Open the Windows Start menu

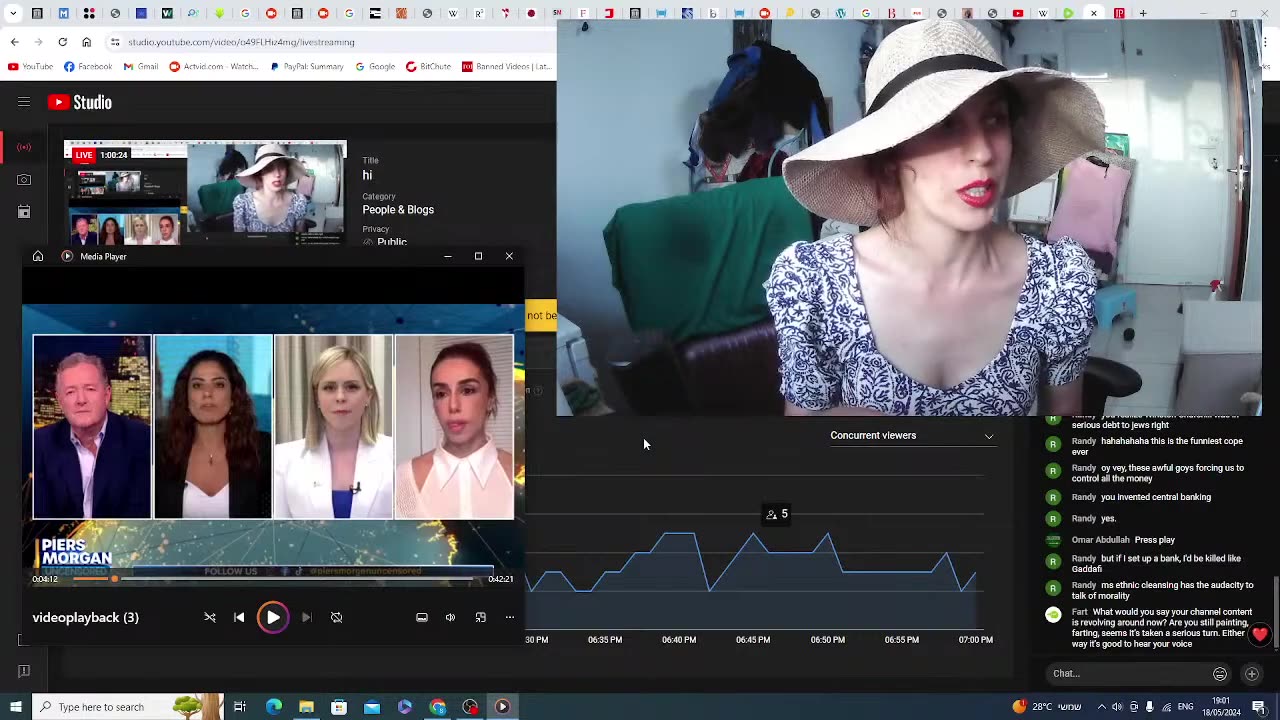[15, 707]
